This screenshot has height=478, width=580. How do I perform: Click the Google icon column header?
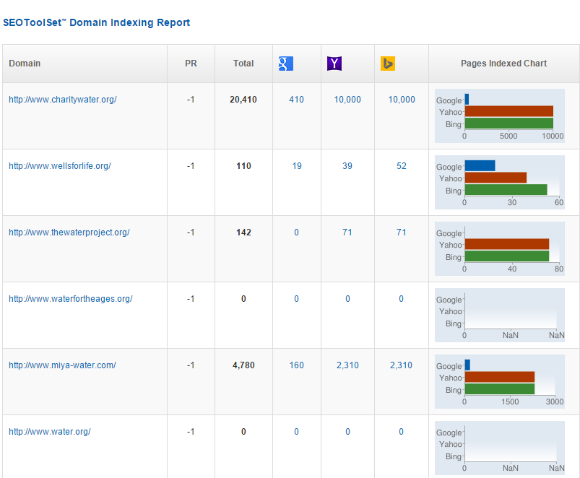coord(286,64)
